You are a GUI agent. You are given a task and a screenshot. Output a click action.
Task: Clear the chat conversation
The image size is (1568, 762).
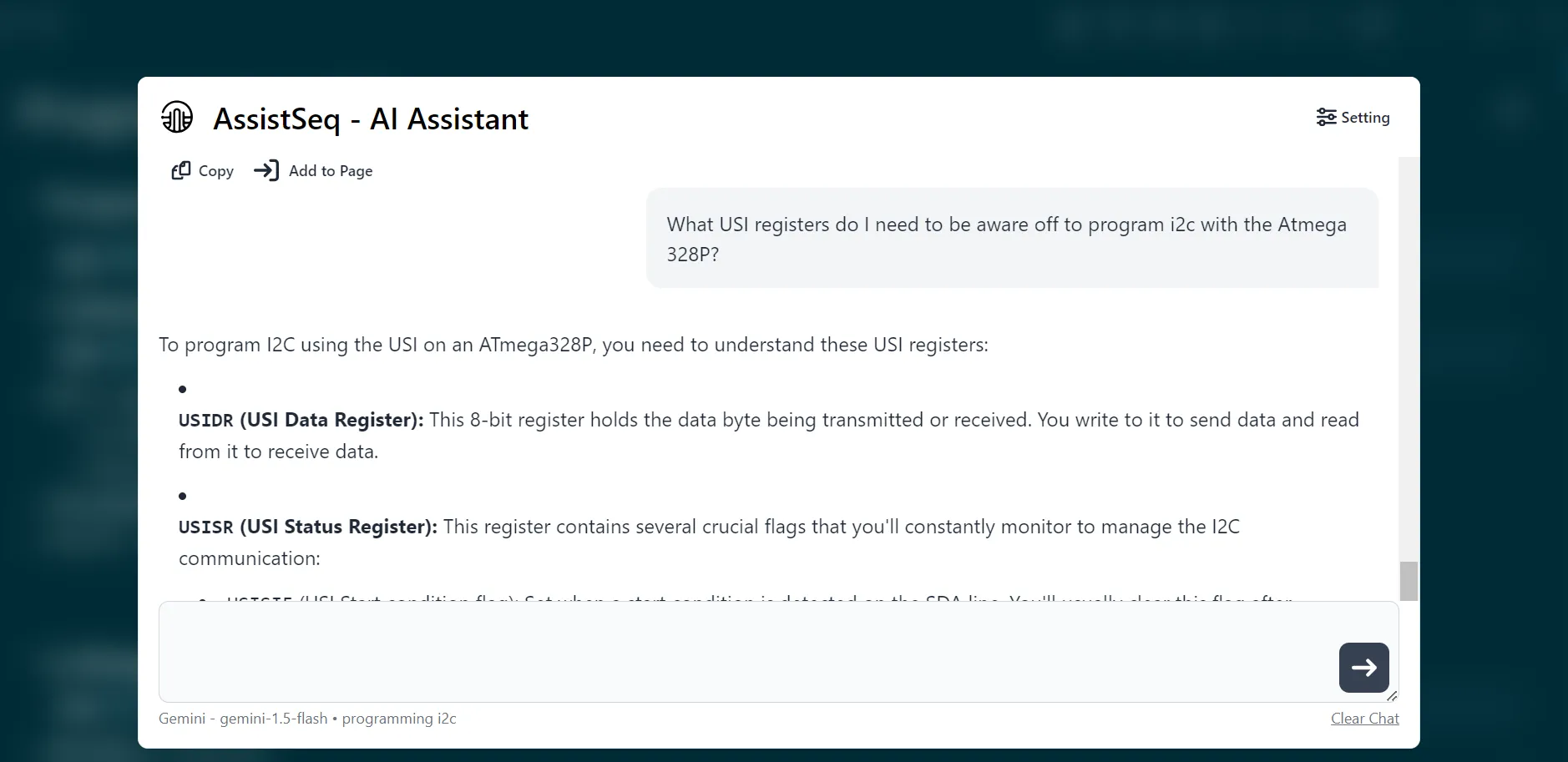[1364, 718]
